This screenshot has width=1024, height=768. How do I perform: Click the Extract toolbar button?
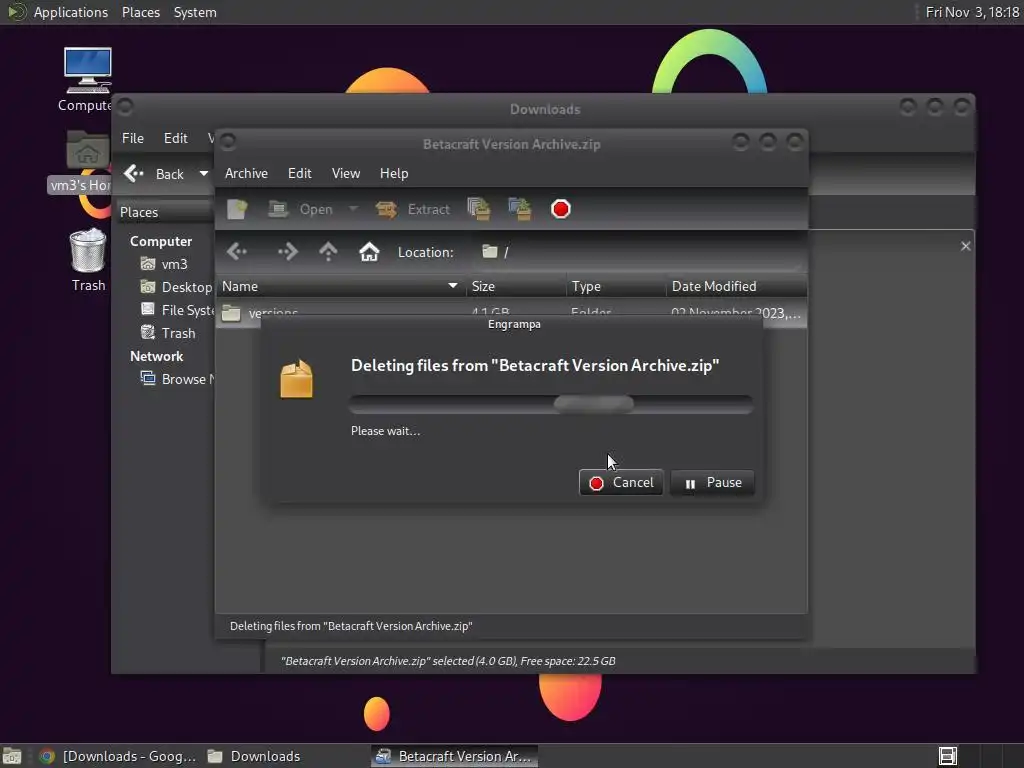point(413,209)
